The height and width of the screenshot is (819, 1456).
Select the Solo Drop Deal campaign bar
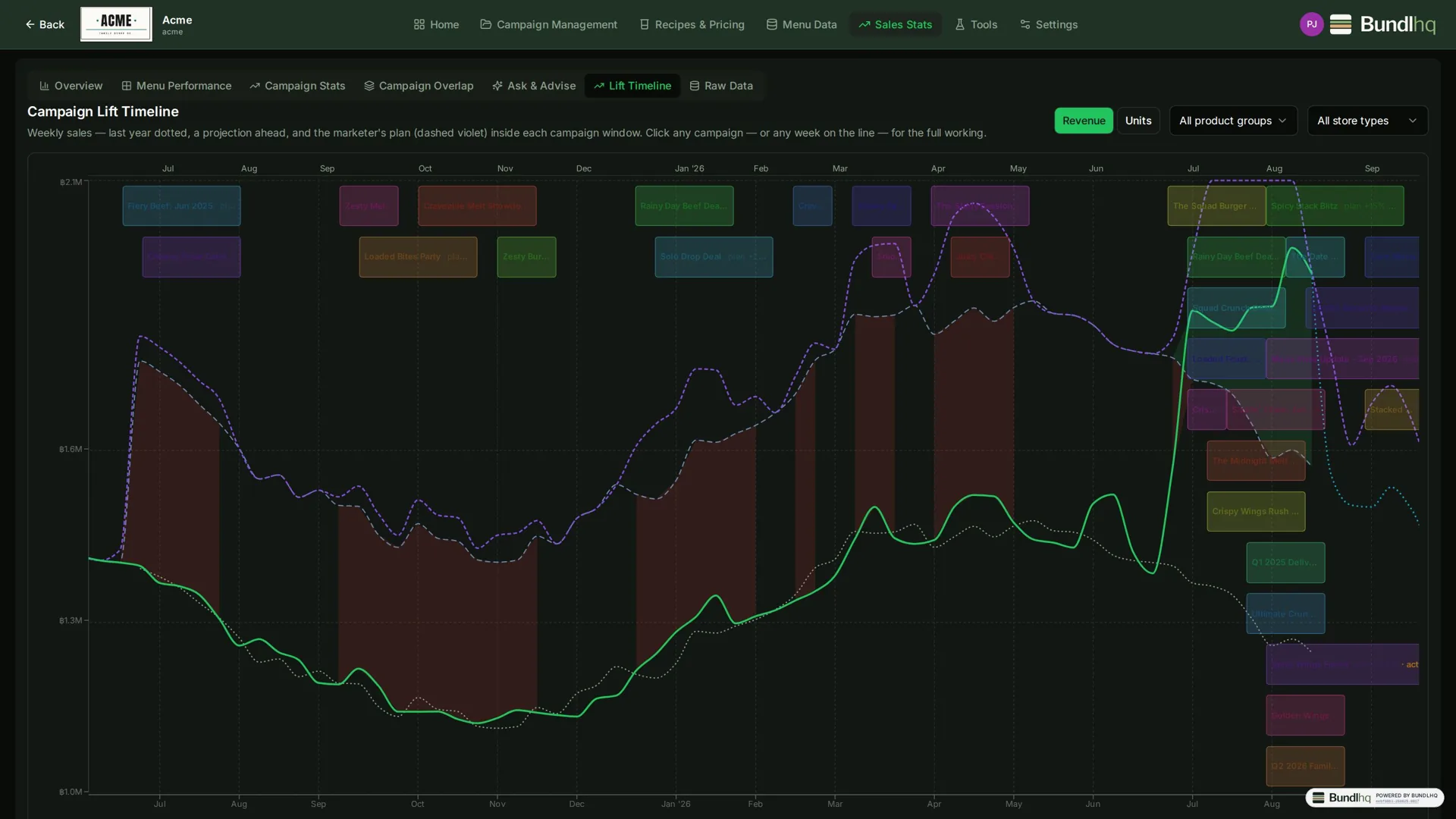click(x=714, y=256)
